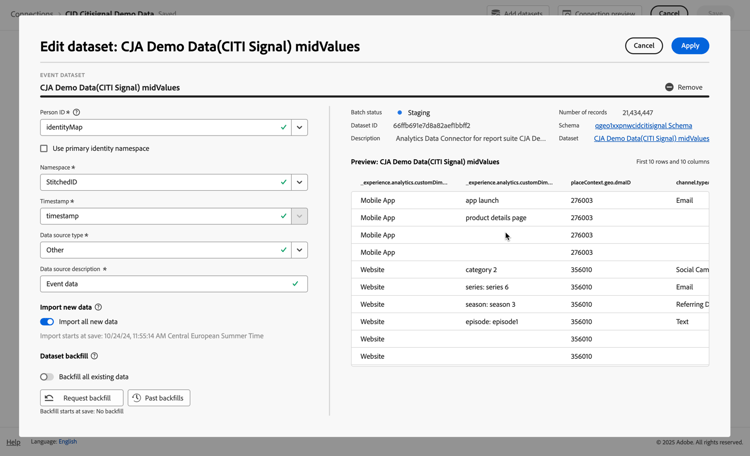Expand the Person ID dropdown
The width and height of the screenshot is (750, 456).
[x=299, y=128]
